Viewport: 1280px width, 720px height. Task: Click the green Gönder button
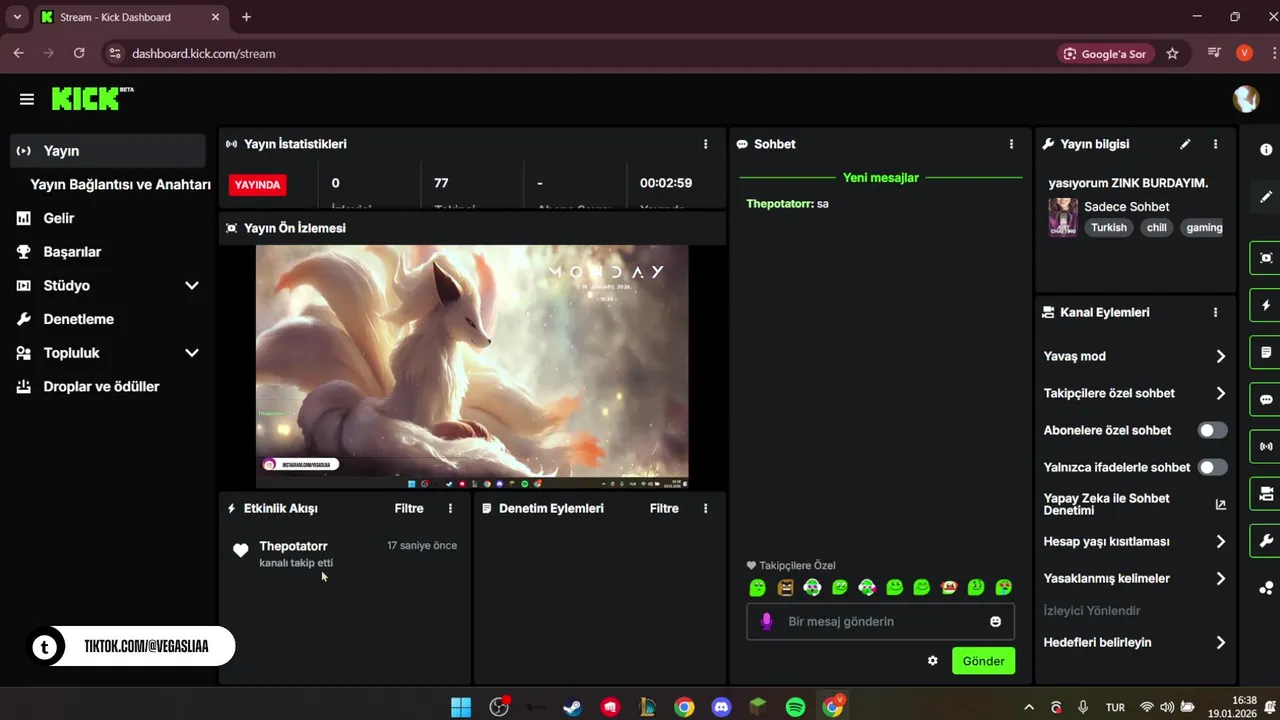(983, 661)
